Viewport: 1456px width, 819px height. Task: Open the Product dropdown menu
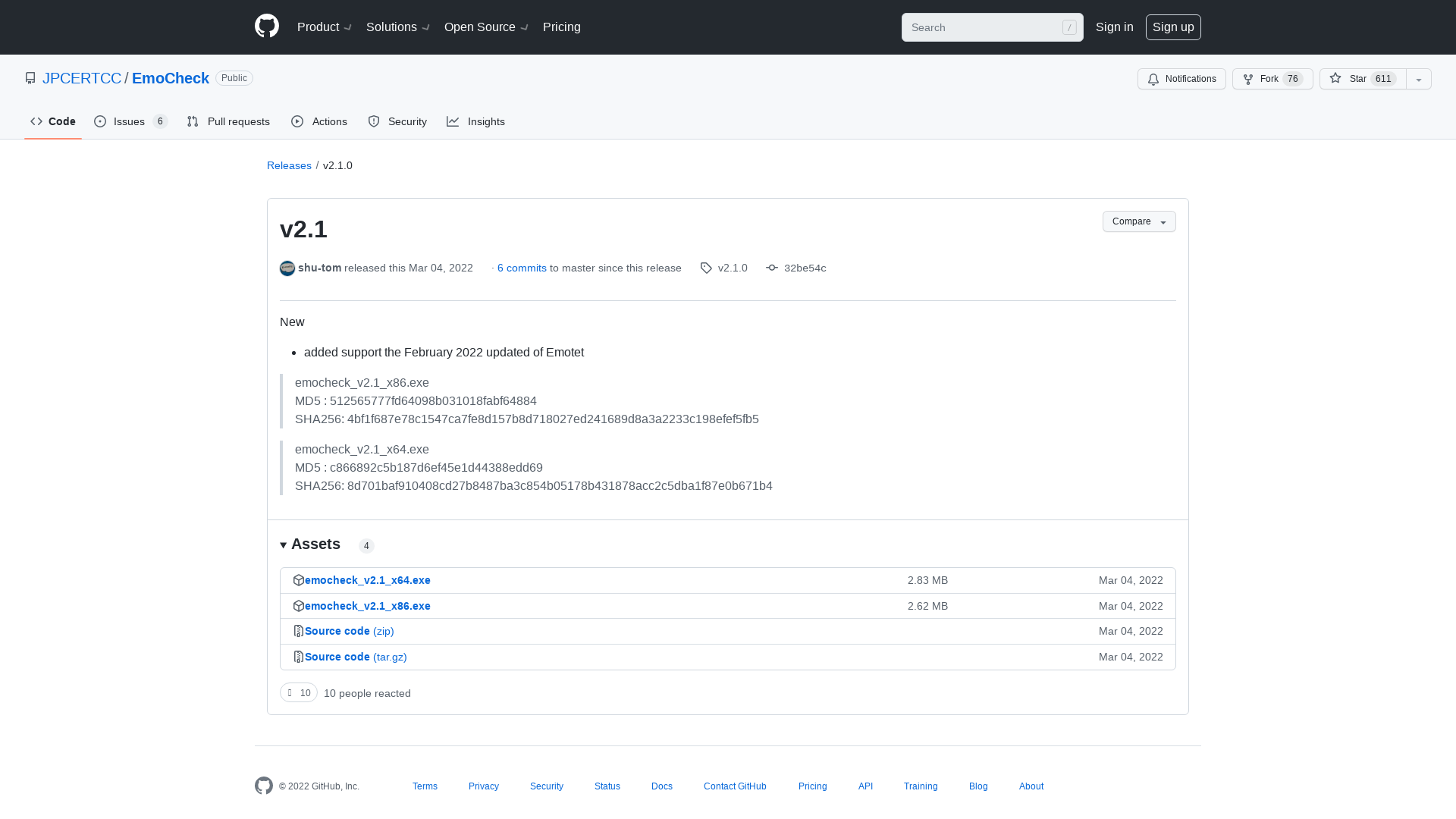[x=325, y=27]
